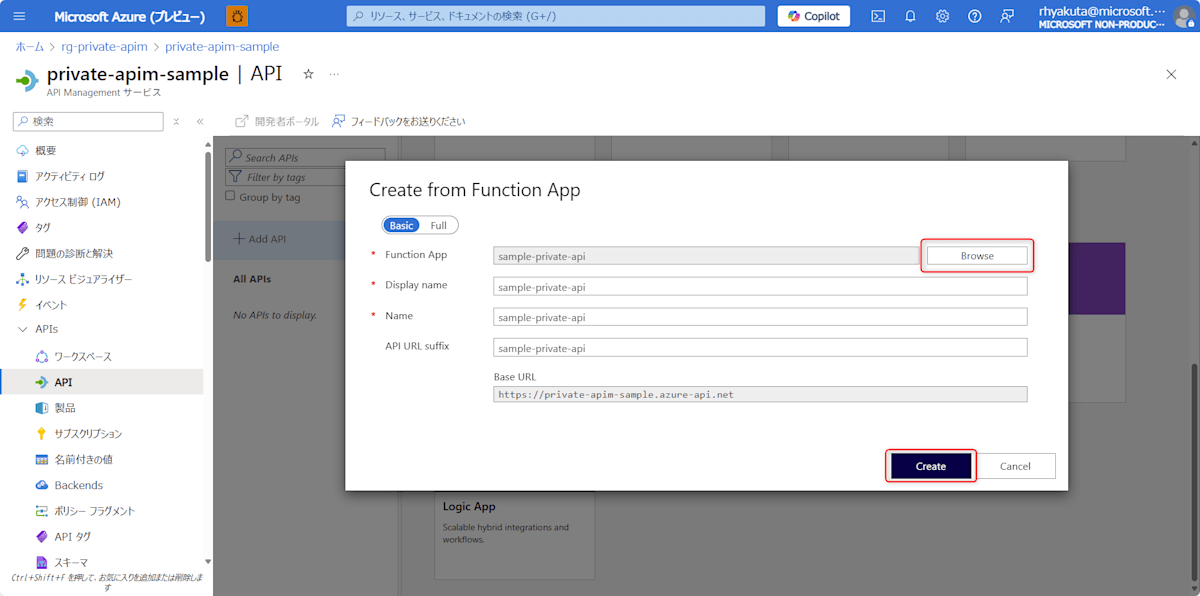Edit the Name field

tap(760, 318)
